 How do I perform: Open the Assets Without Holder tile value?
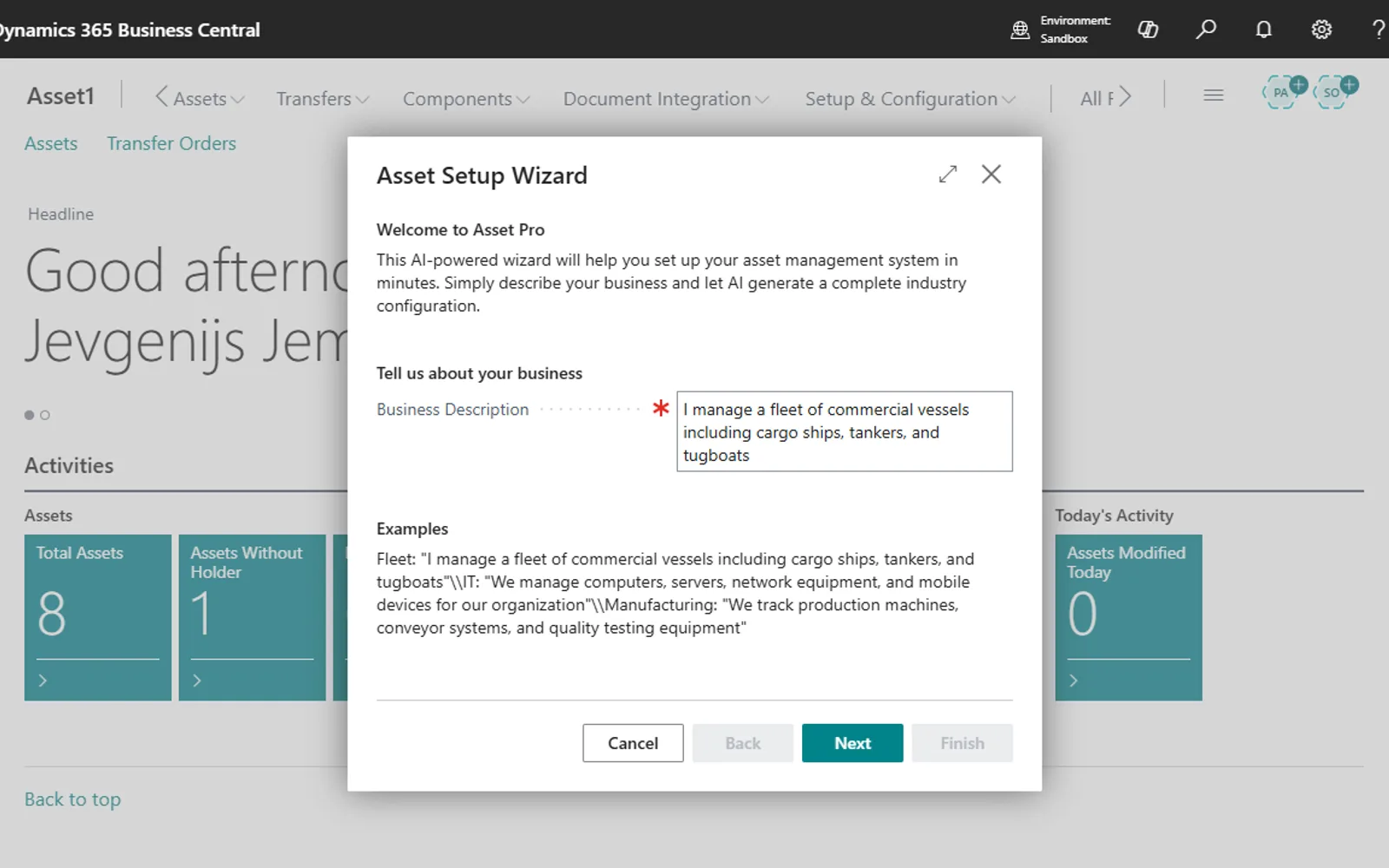(x=201, y=614)
